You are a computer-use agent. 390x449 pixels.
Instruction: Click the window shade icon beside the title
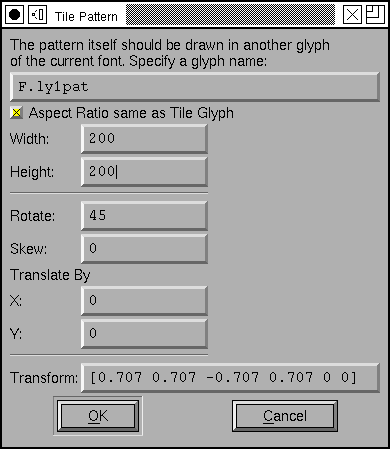pyautogui.click(x=37, y=15)
